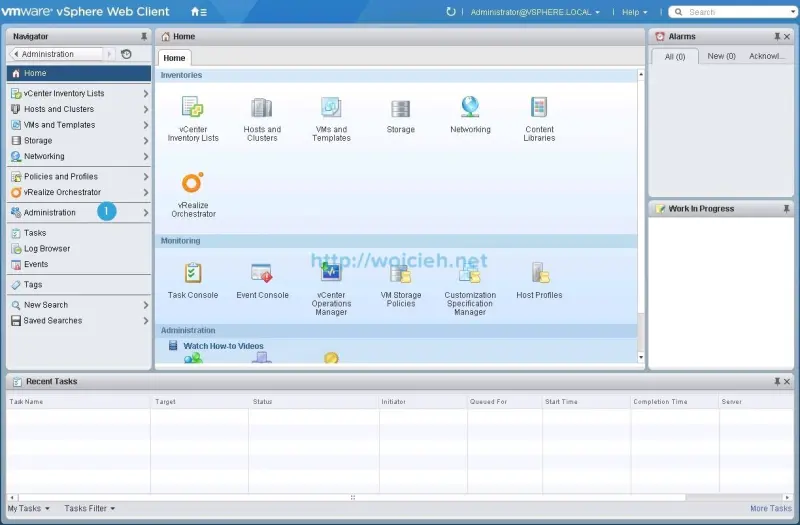Viewport: 800px width, 525px height.
Task: Sort Recent Tasks by Task Name column
Action: point(79,402)
